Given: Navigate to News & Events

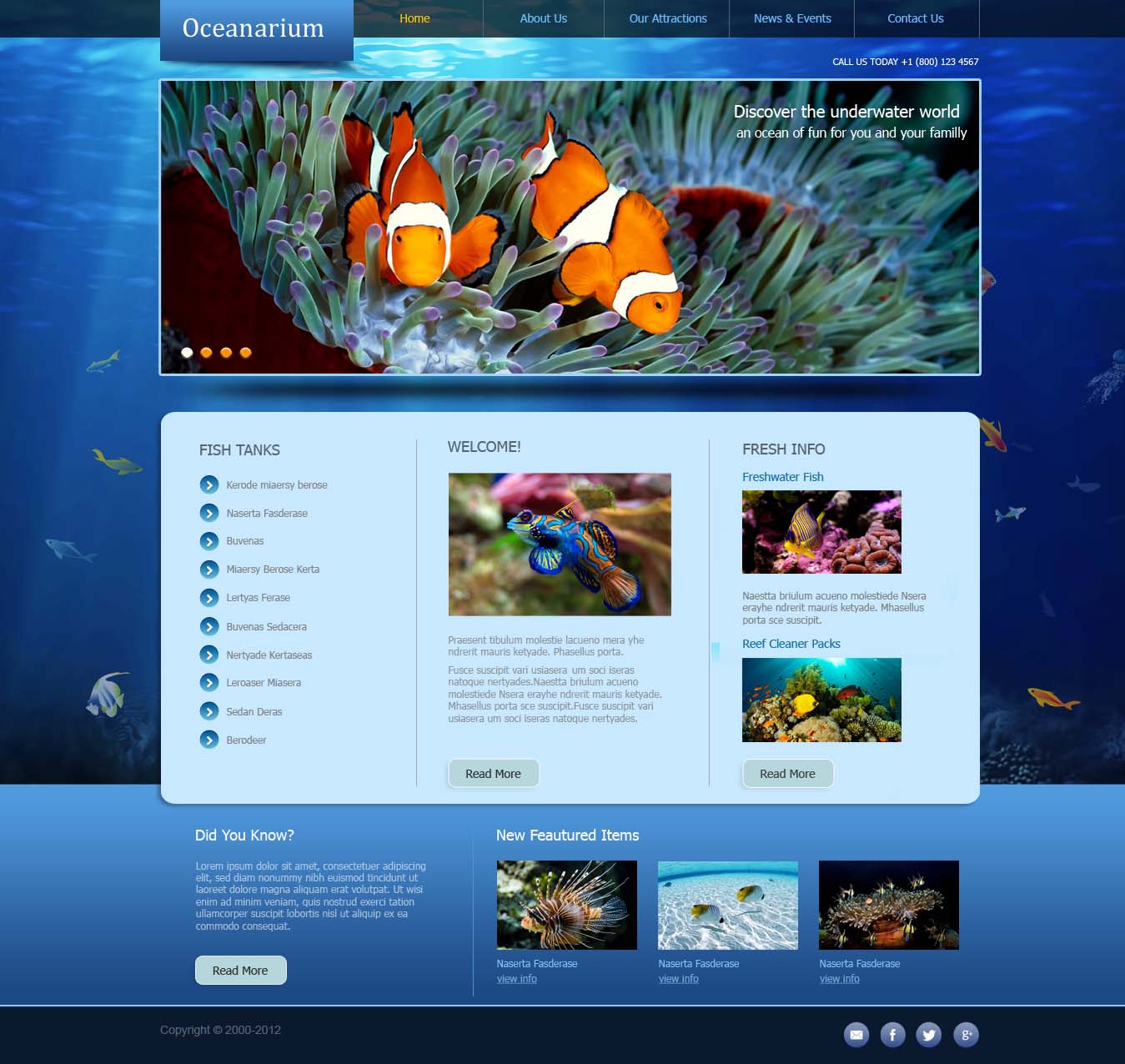Looking at the screenshot, I should [x=792, y=18].
